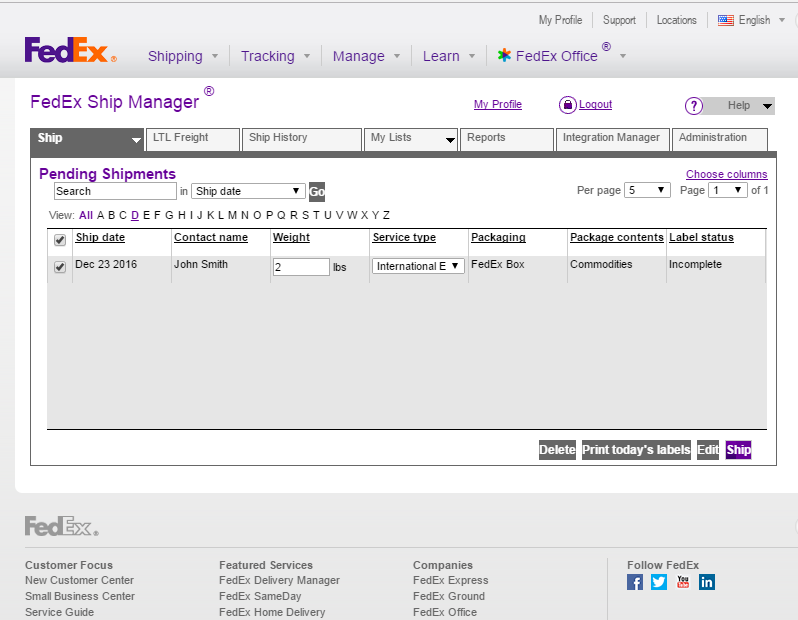This screenshot has width=798, height=620.
Task: Open the FedEx Office navigation menu
Action: 561,55
